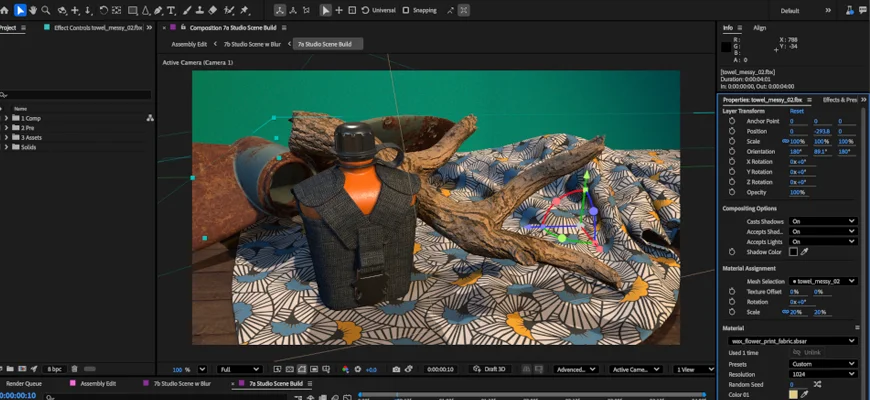
Task: Select the Selection arrow tool
Action: click(x=20, y=10)
